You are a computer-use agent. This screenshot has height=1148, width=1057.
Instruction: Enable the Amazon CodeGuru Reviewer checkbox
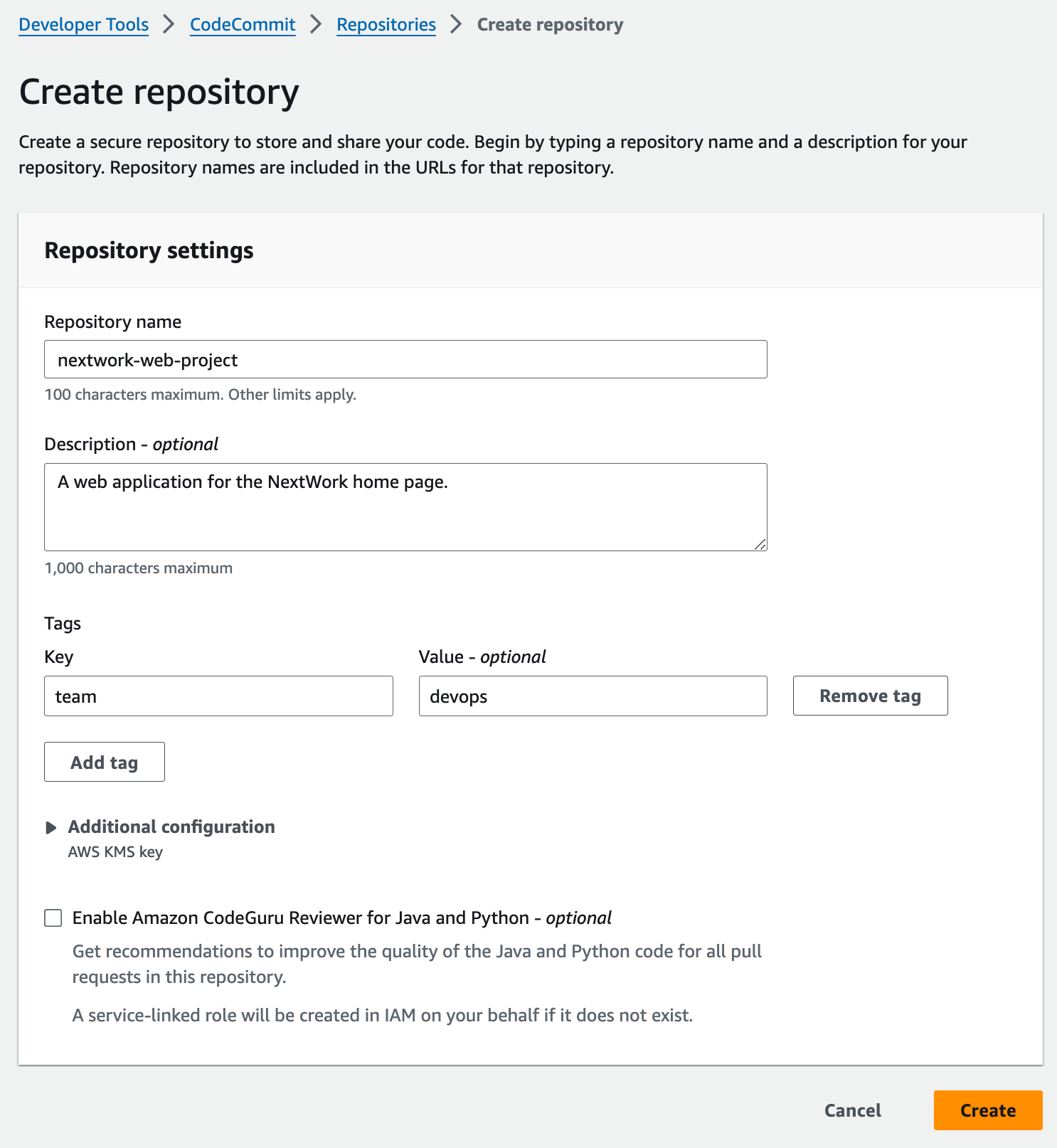pos(53,918)
